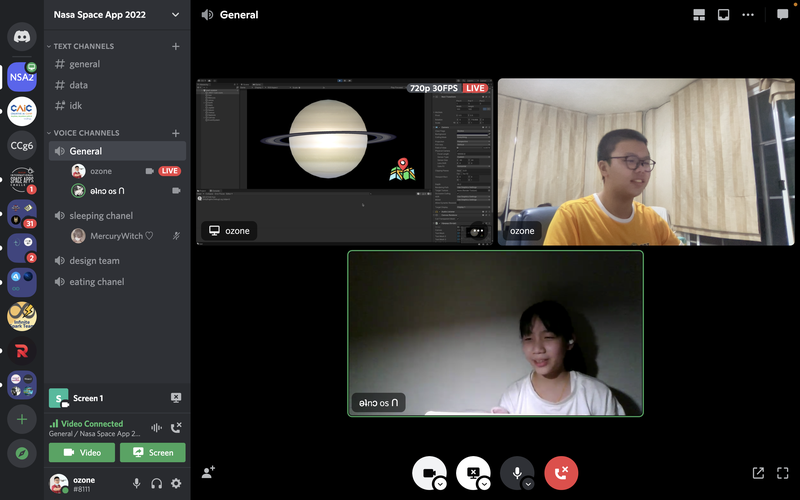
Task: Pop out the call window
Action: (758, 473)
